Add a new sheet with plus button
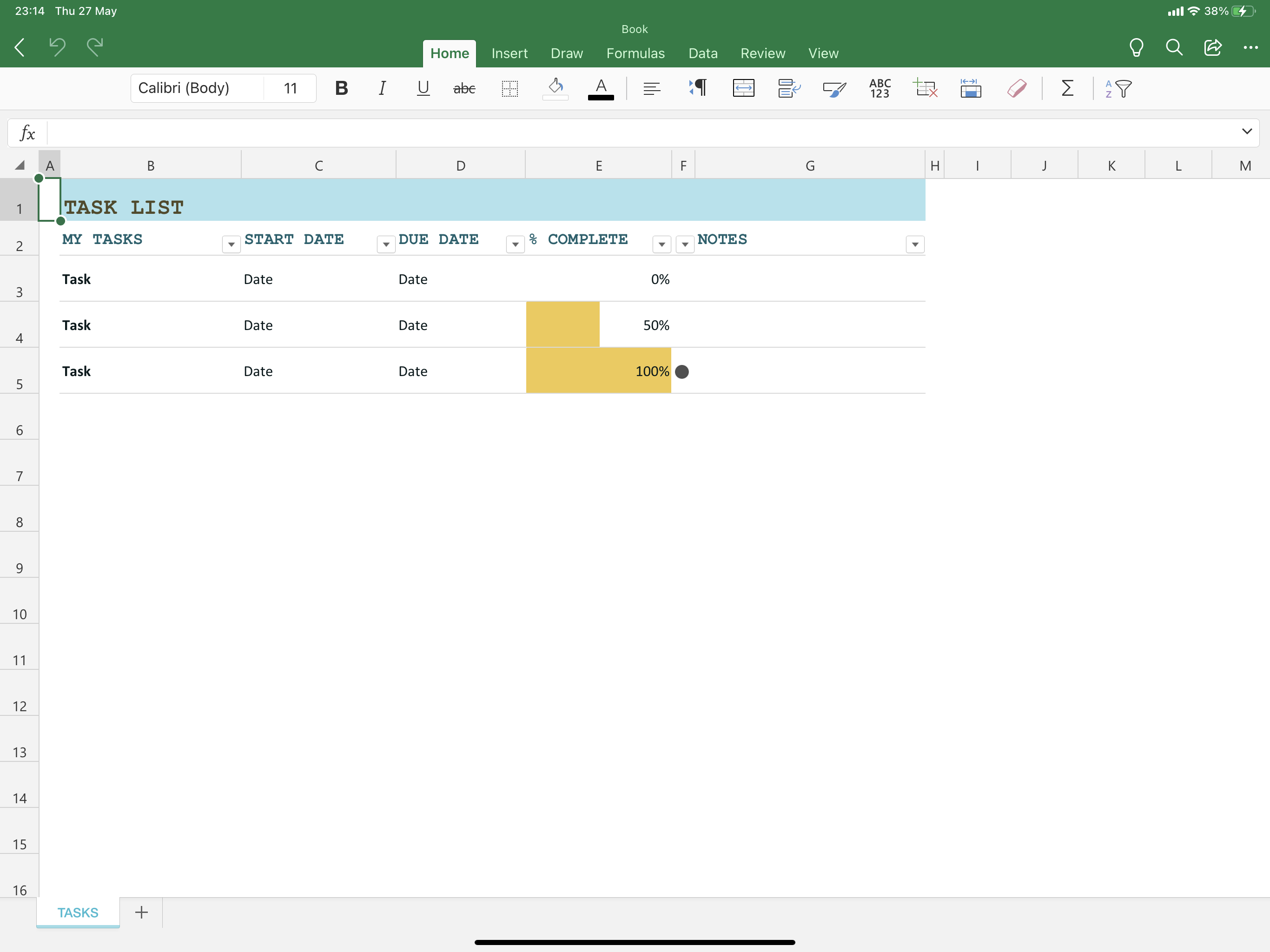The width and height of the screenshot is (1270, 952). (x=141, y=912)
